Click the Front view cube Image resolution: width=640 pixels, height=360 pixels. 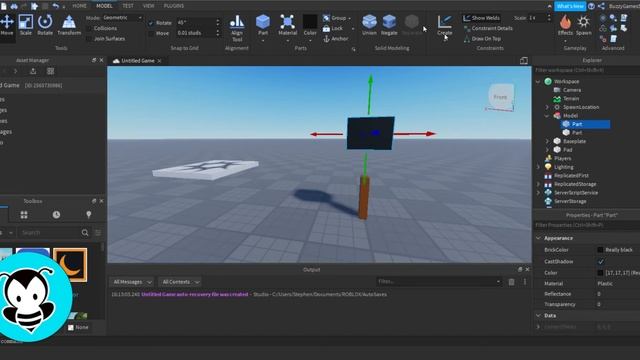pyautogui.click(x=500, y=97)
